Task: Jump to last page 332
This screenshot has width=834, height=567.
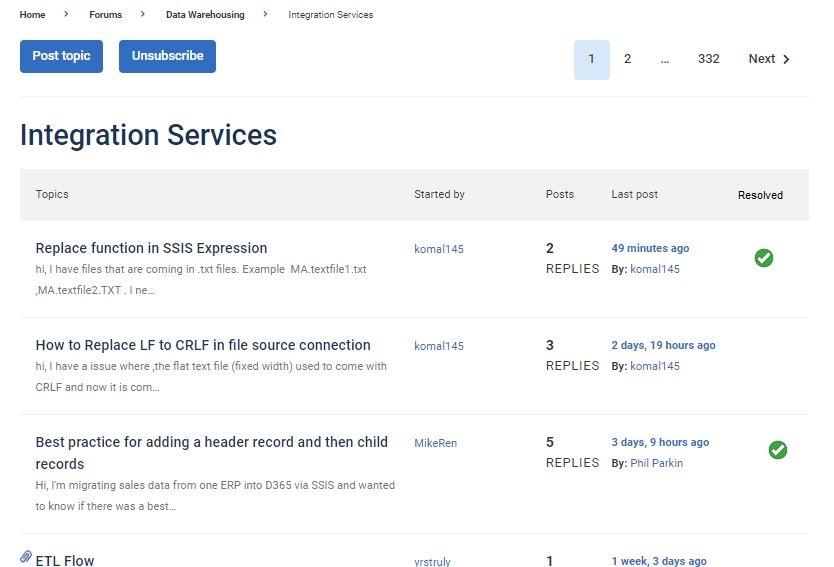Action: point(708,60)
